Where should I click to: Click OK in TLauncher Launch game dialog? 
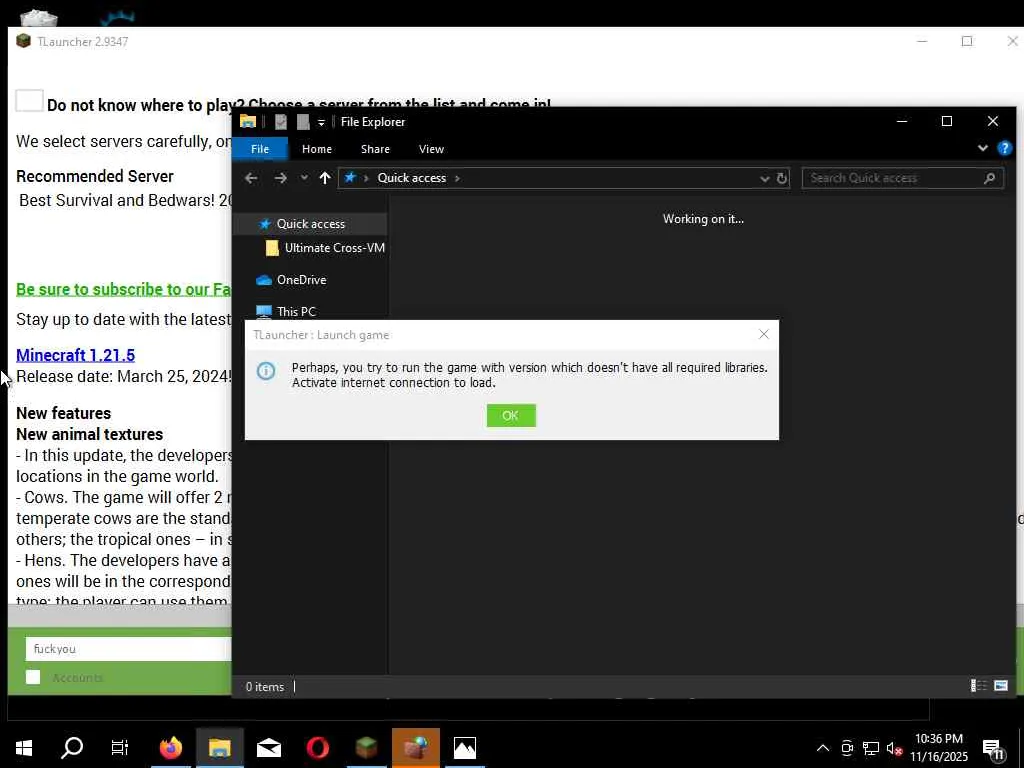[x=511, y=415]
